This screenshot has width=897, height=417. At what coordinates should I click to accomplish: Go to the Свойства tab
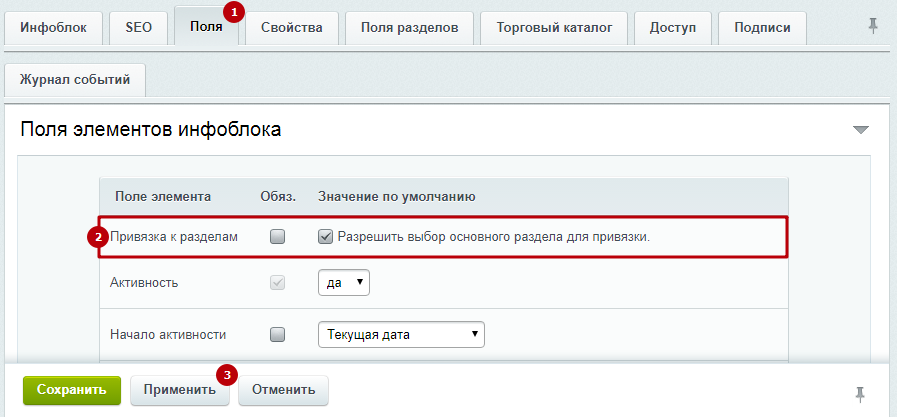[291, 27]
